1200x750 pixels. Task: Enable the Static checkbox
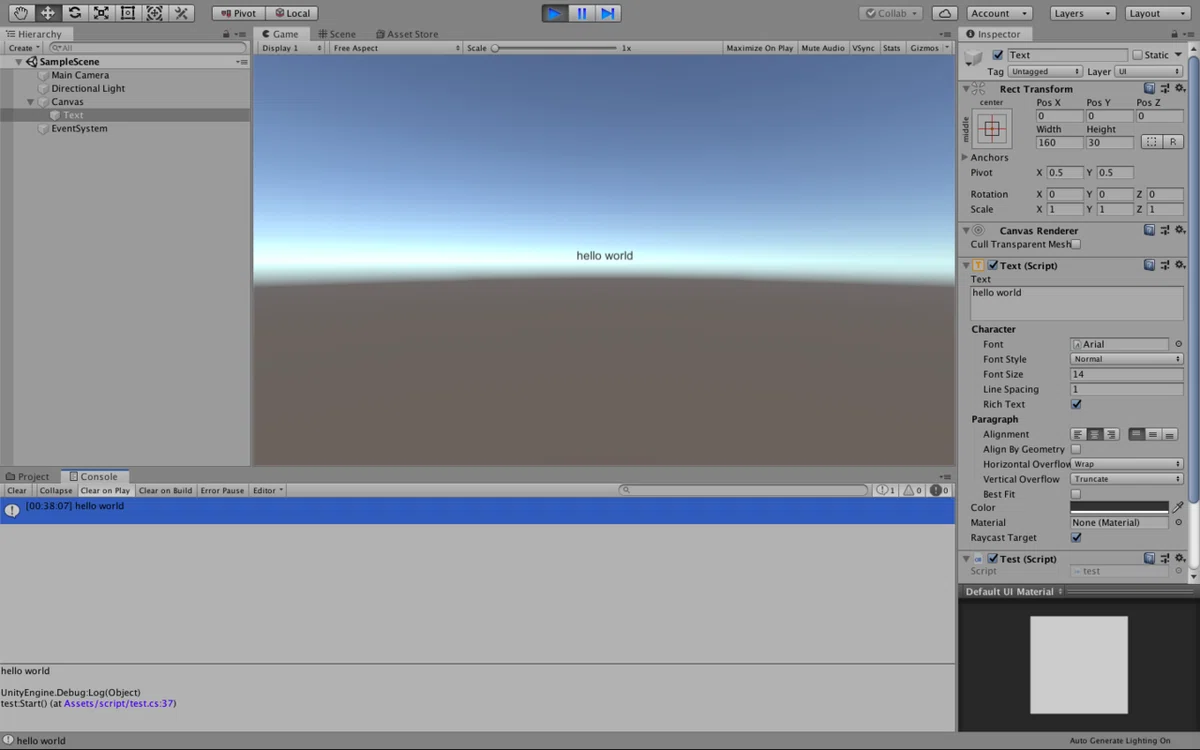point(1137,55)
